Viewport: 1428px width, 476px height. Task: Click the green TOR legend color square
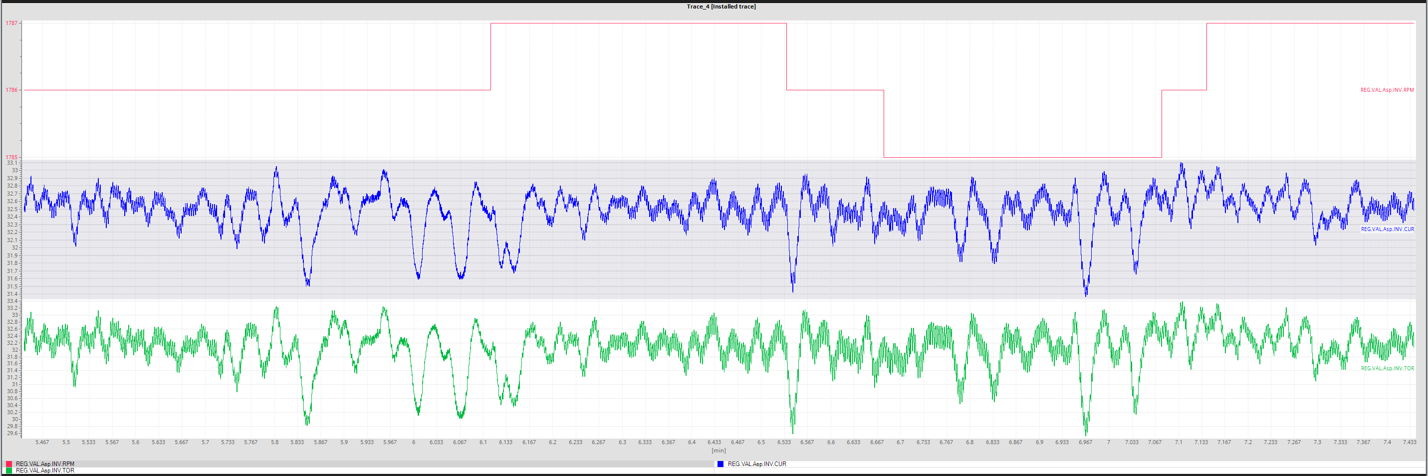click(9, 470)
